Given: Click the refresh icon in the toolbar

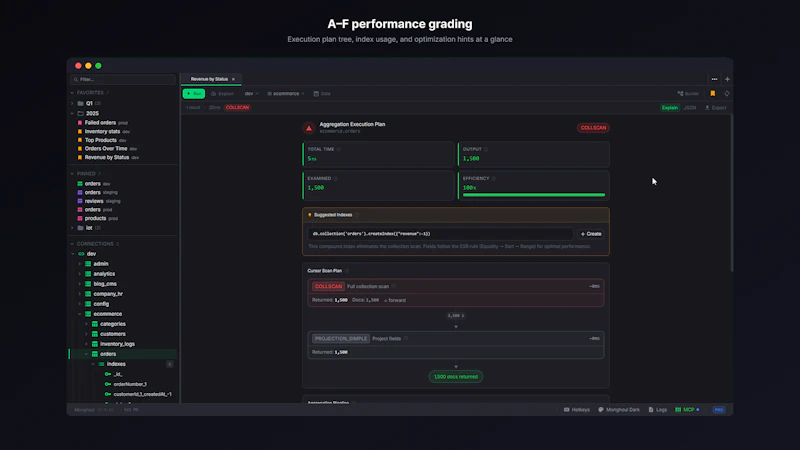Looking at the screenshot, I should click(x=727, y=94).
